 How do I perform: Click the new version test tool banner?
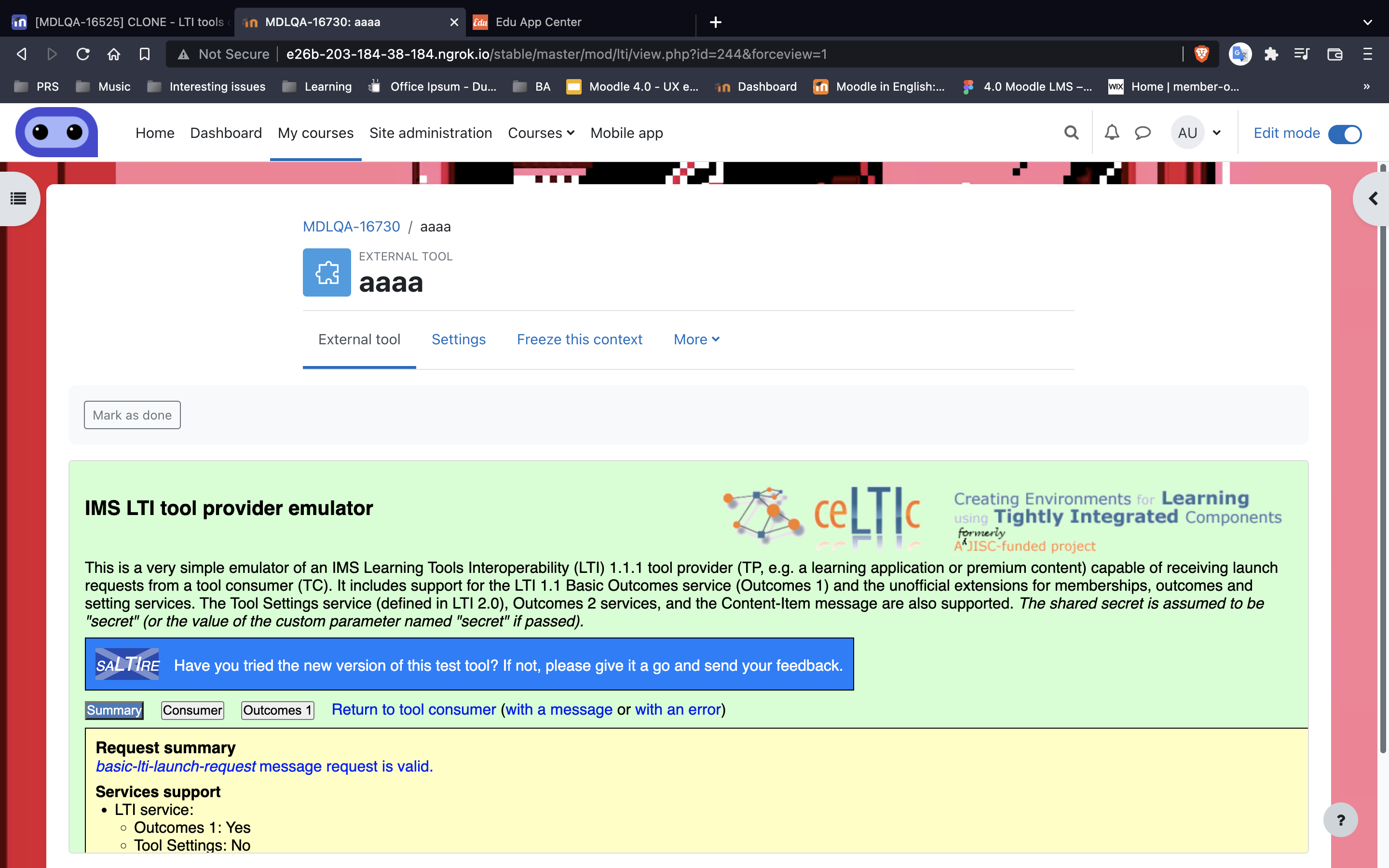tap(469, 664)
